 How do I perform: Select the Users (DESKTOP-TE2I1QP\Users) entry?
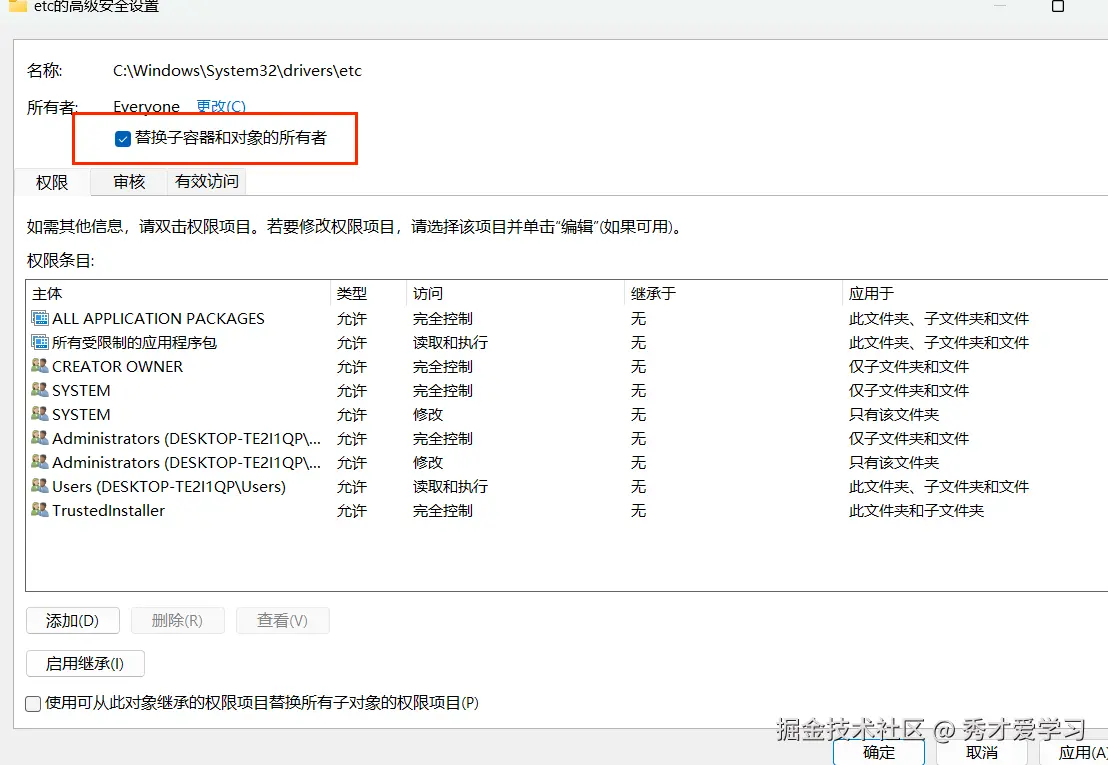[x=567, y=487]
